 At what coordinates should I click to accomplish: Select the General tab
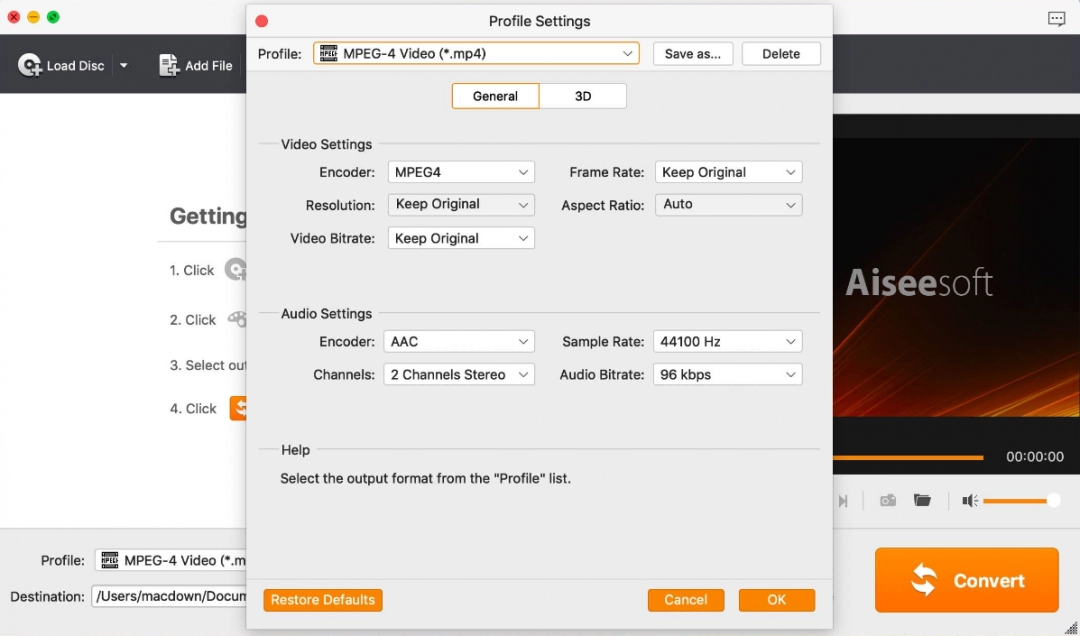495,96
